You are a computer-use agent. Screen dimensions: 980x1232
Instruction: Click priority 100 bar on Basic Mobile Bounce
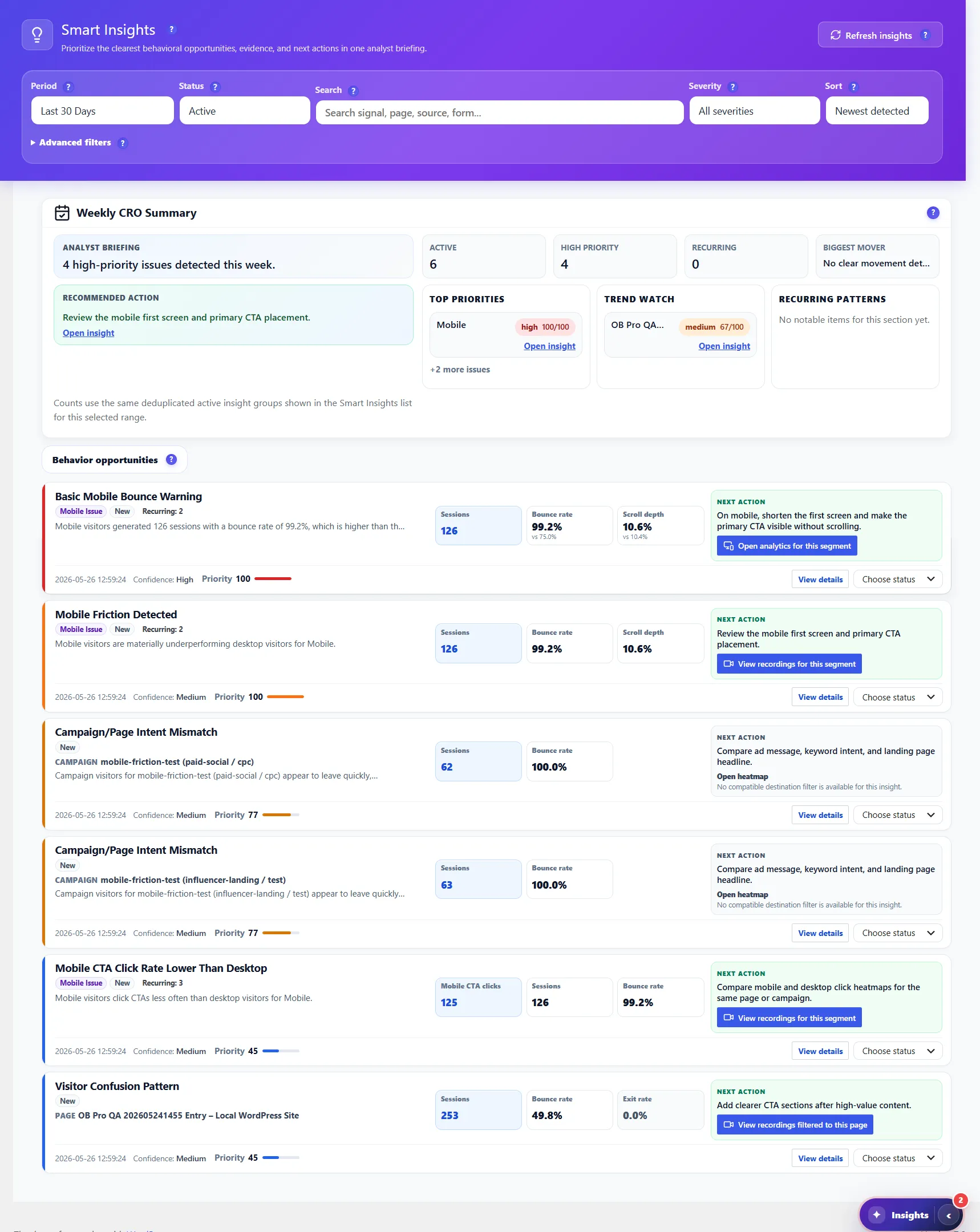[273, 579]
